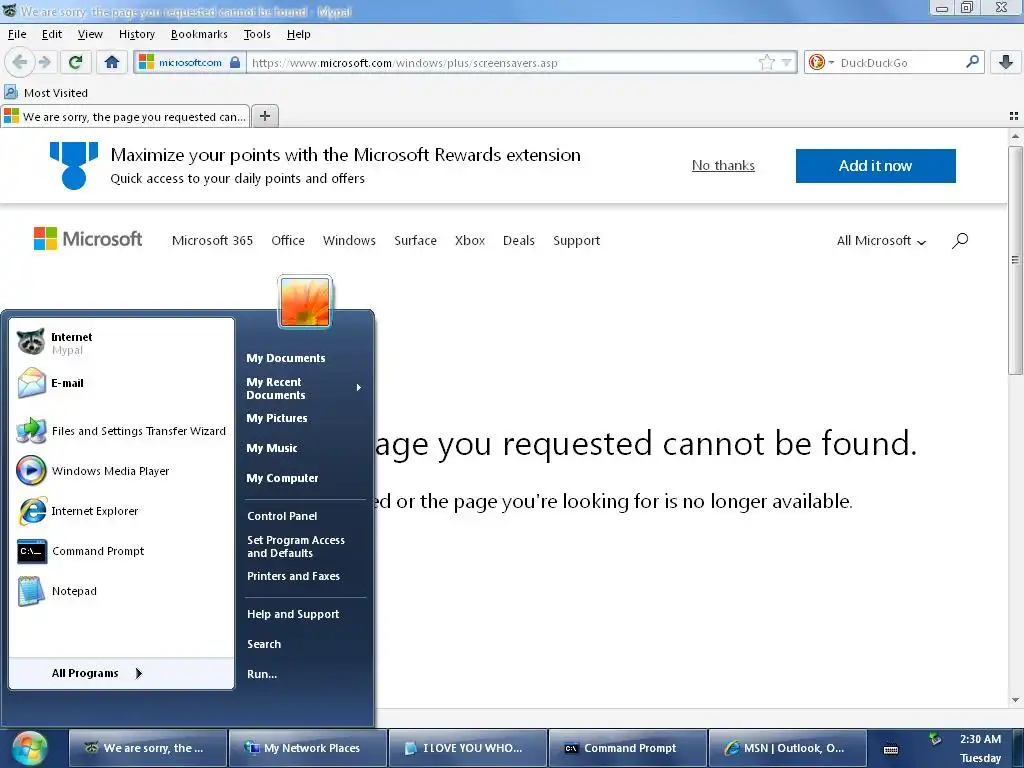Open the Help menu
This screenshot has width=1024, height=768.
click(298, 34)
